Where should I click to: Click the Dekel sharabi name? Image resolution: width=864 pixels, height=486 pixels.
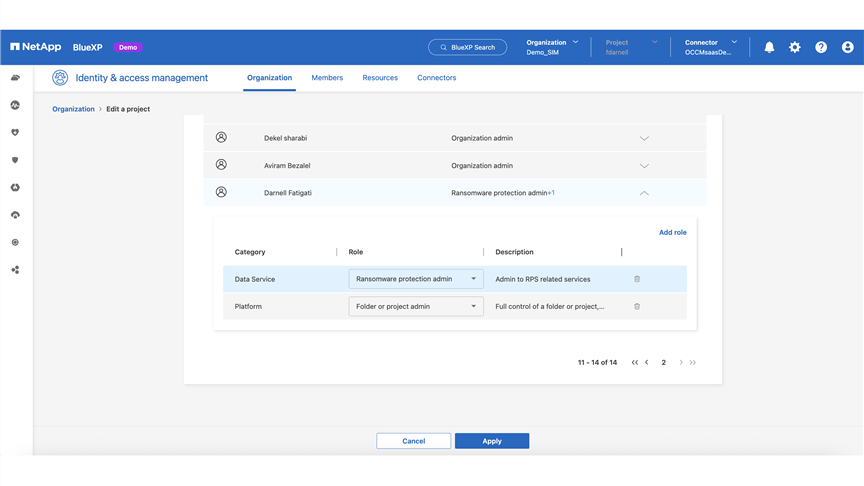pyautogui.click(x=285, y=138)
